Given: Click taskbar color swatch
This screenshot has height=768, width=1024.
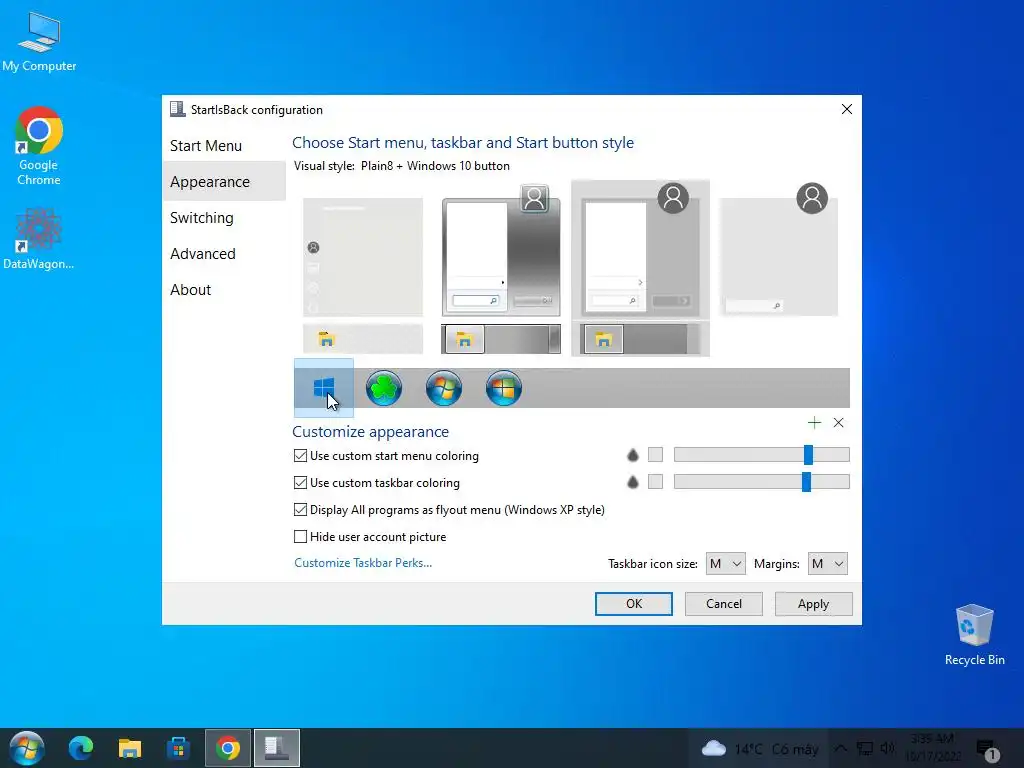Looking at the screenshot, I should [x=655, y=481].
